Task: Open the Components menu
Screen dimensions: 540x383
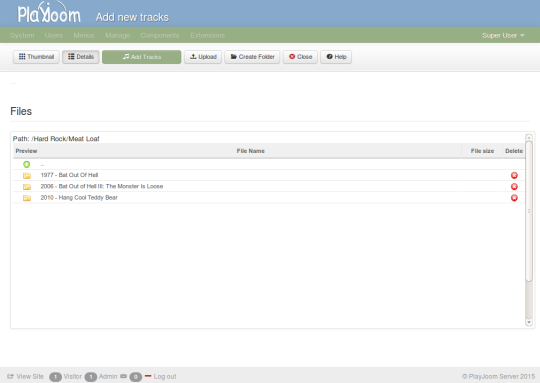Action: coord(160,35)
